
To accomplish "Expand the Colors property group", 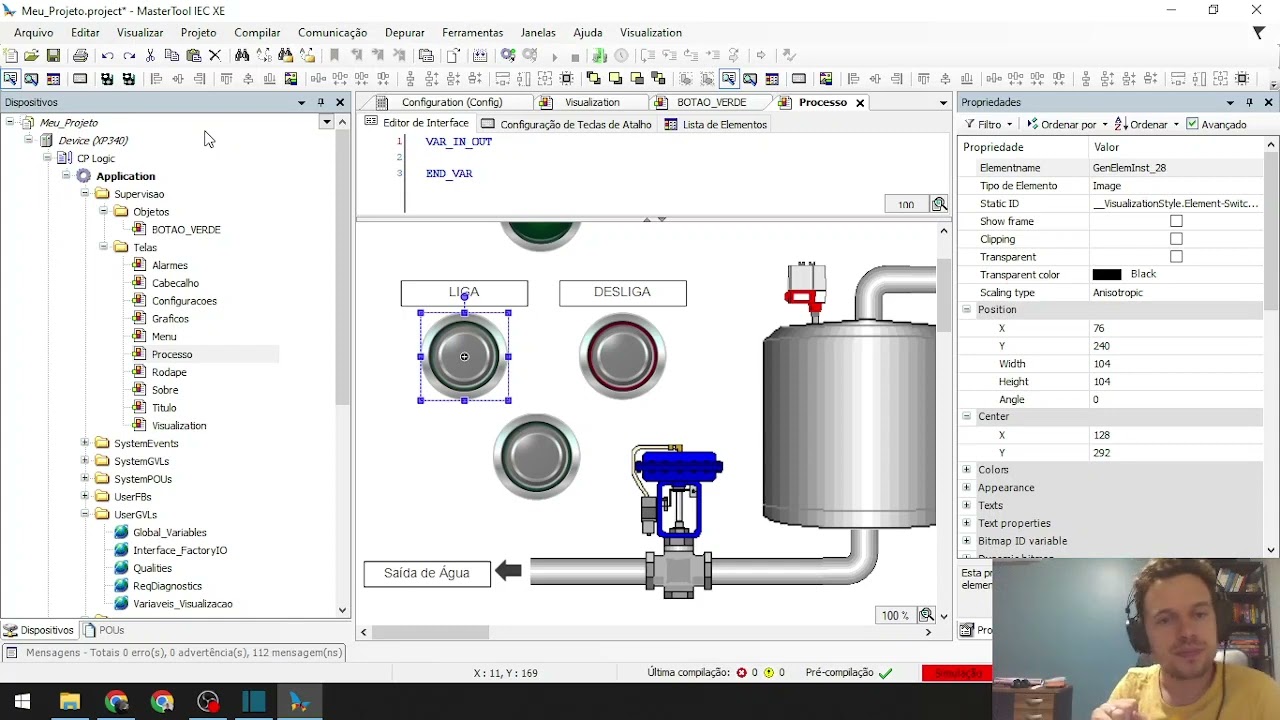I will [966, 469].
